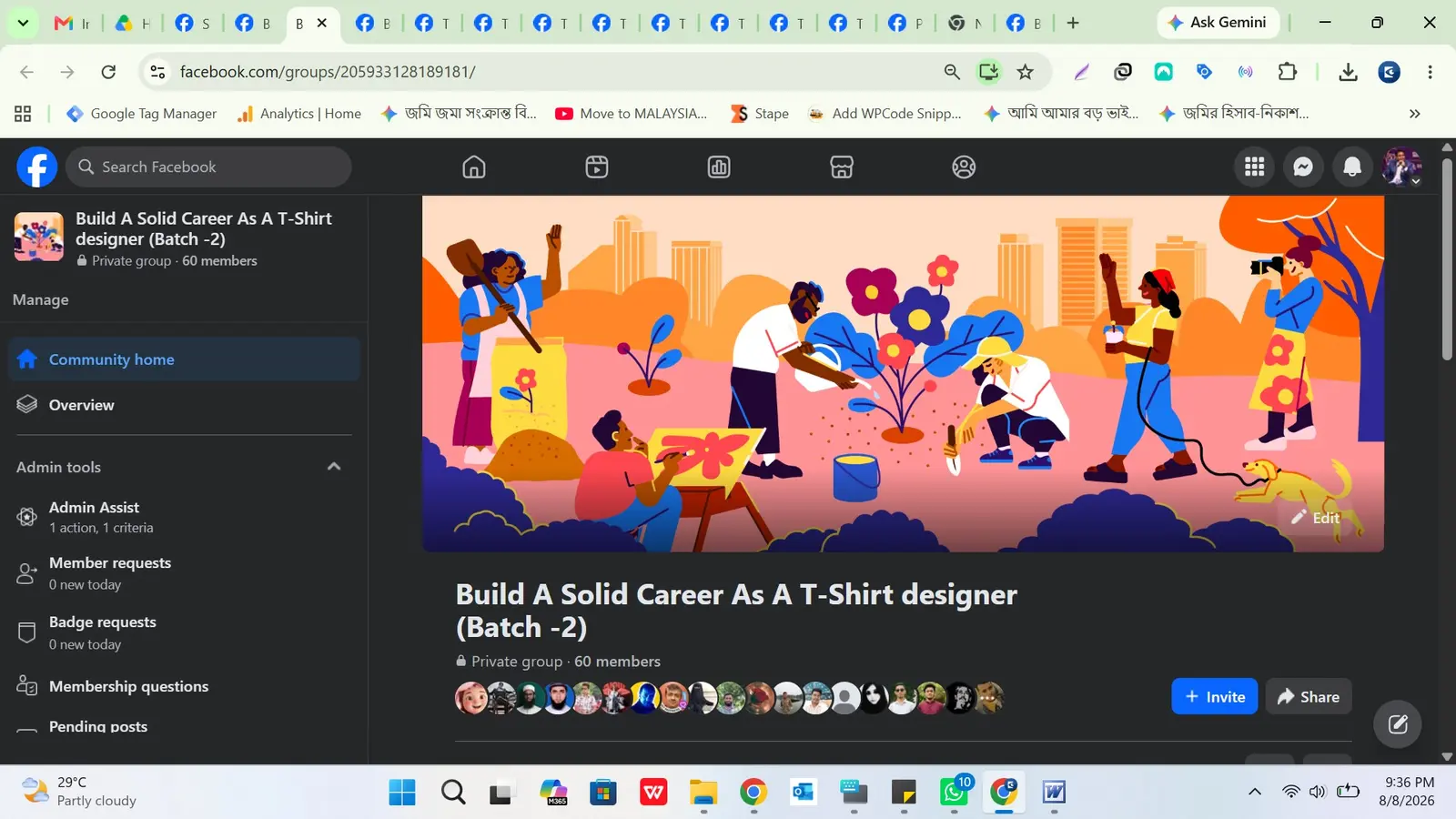
Task: Open Word from the taskbar
Action: click(1054, 792)
